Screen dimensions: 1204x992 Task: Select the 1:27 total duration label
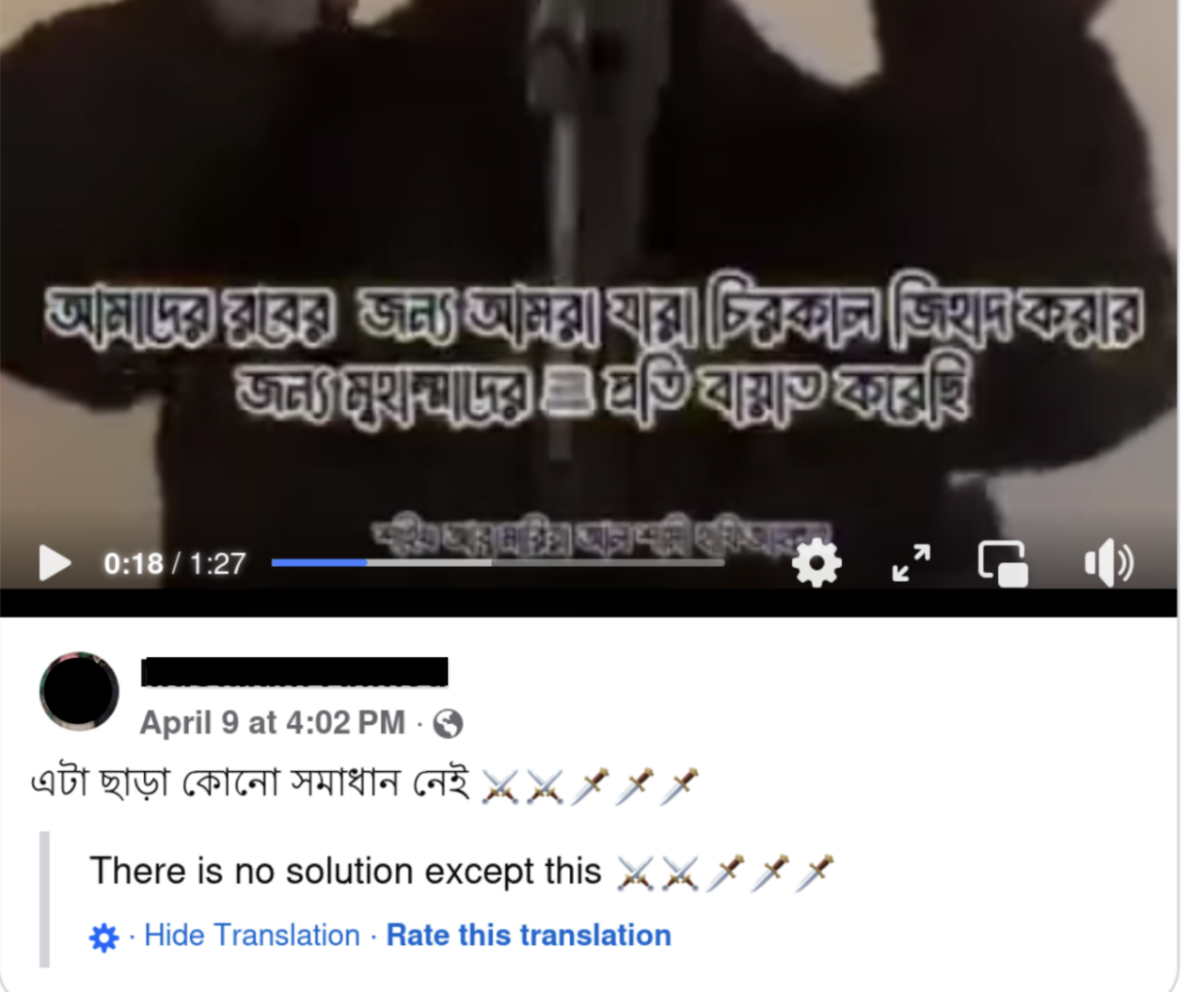[x=217, y=563]
